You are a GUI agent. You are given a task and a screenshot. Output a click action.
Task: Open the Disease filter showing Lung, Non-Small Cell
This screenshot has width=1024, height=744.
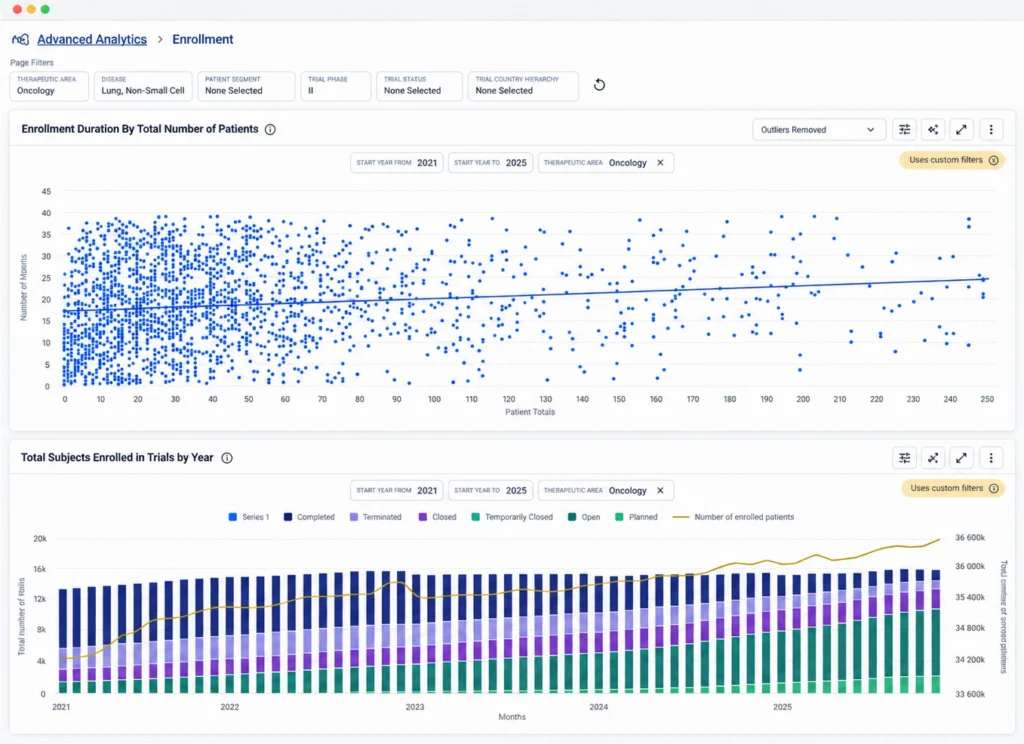(x=143, y=86)
